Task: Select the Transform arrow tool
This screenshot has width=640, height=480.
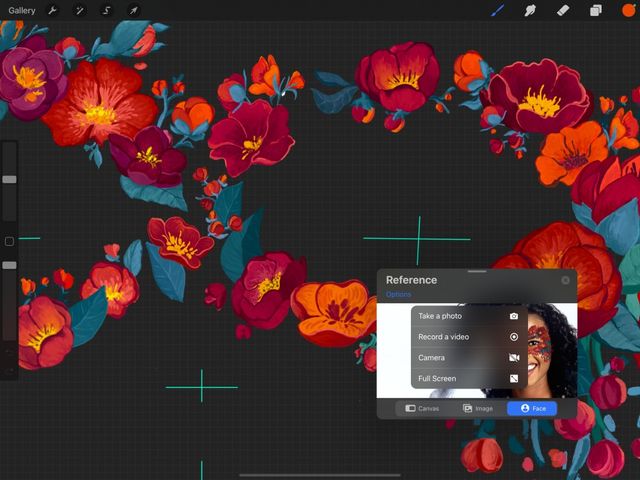Action: coord(133,11)
